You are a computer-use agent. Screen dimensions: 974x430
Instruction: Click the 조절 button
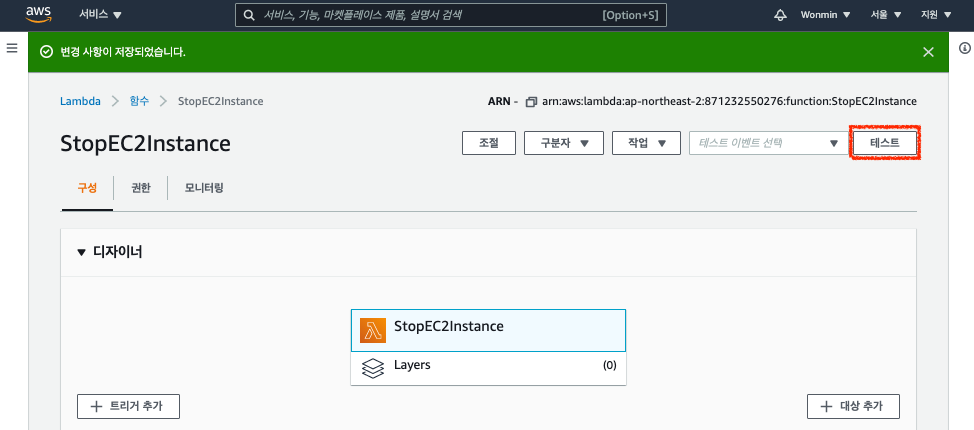coord(489,143)
